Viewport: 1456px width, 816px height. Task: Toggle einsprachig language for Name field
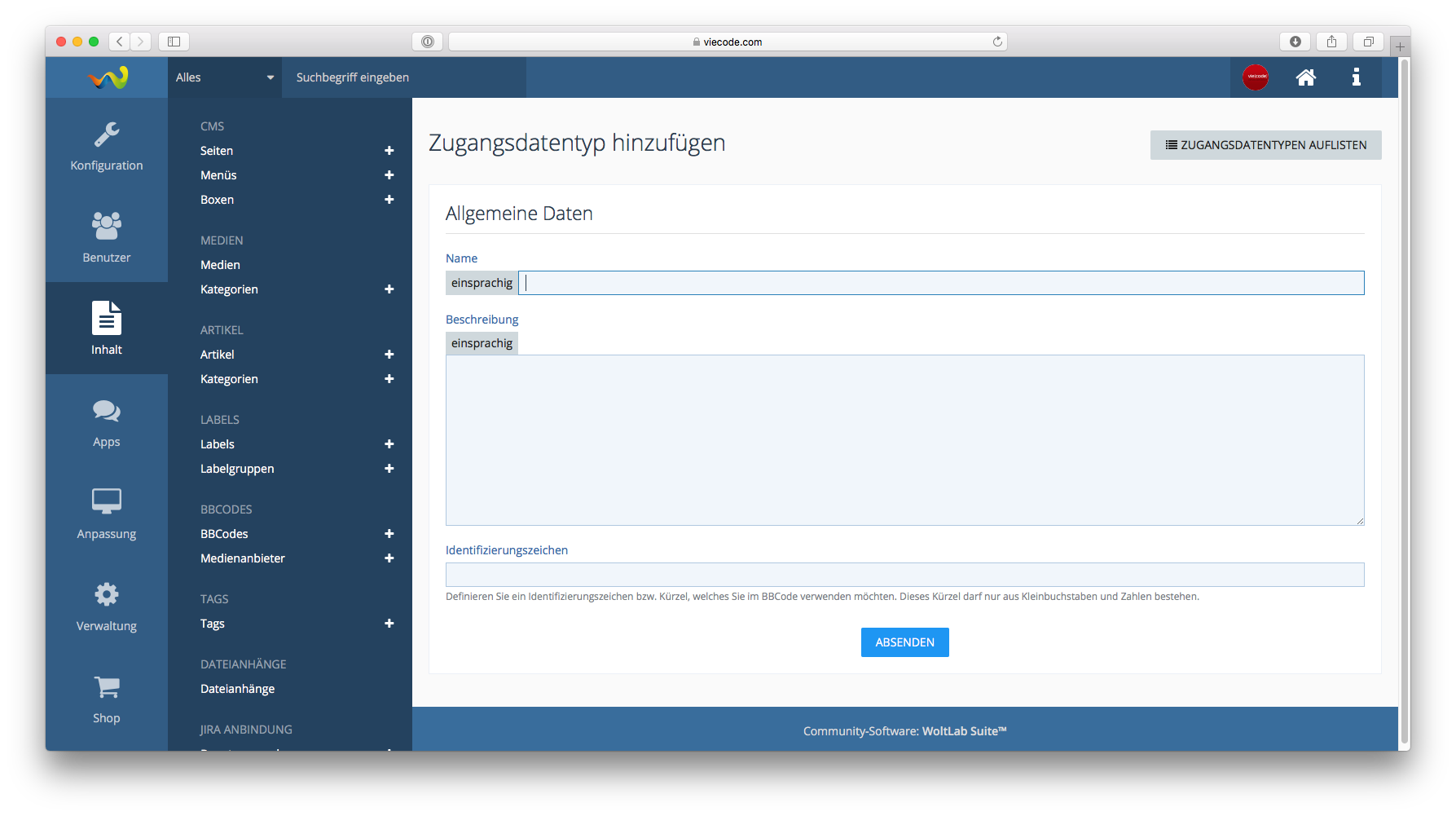(x=482, y=283)
